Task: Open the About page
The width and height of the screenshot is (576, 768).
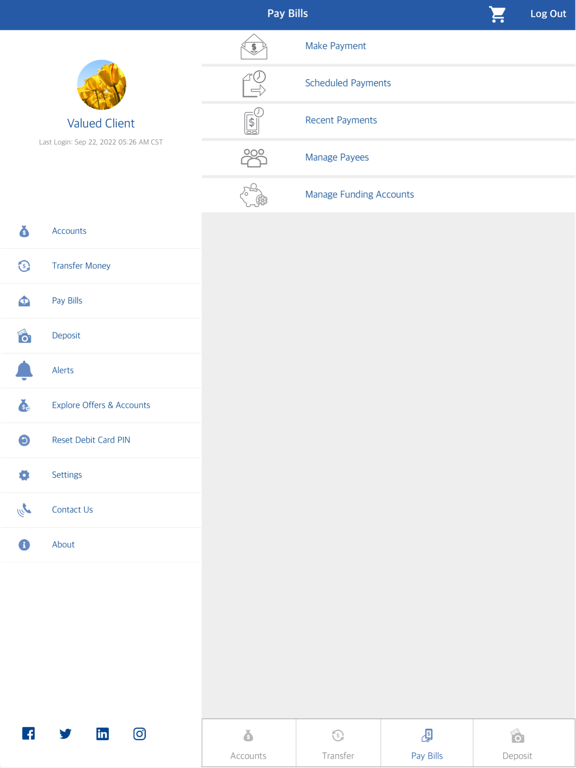Action: coord(101,545)
